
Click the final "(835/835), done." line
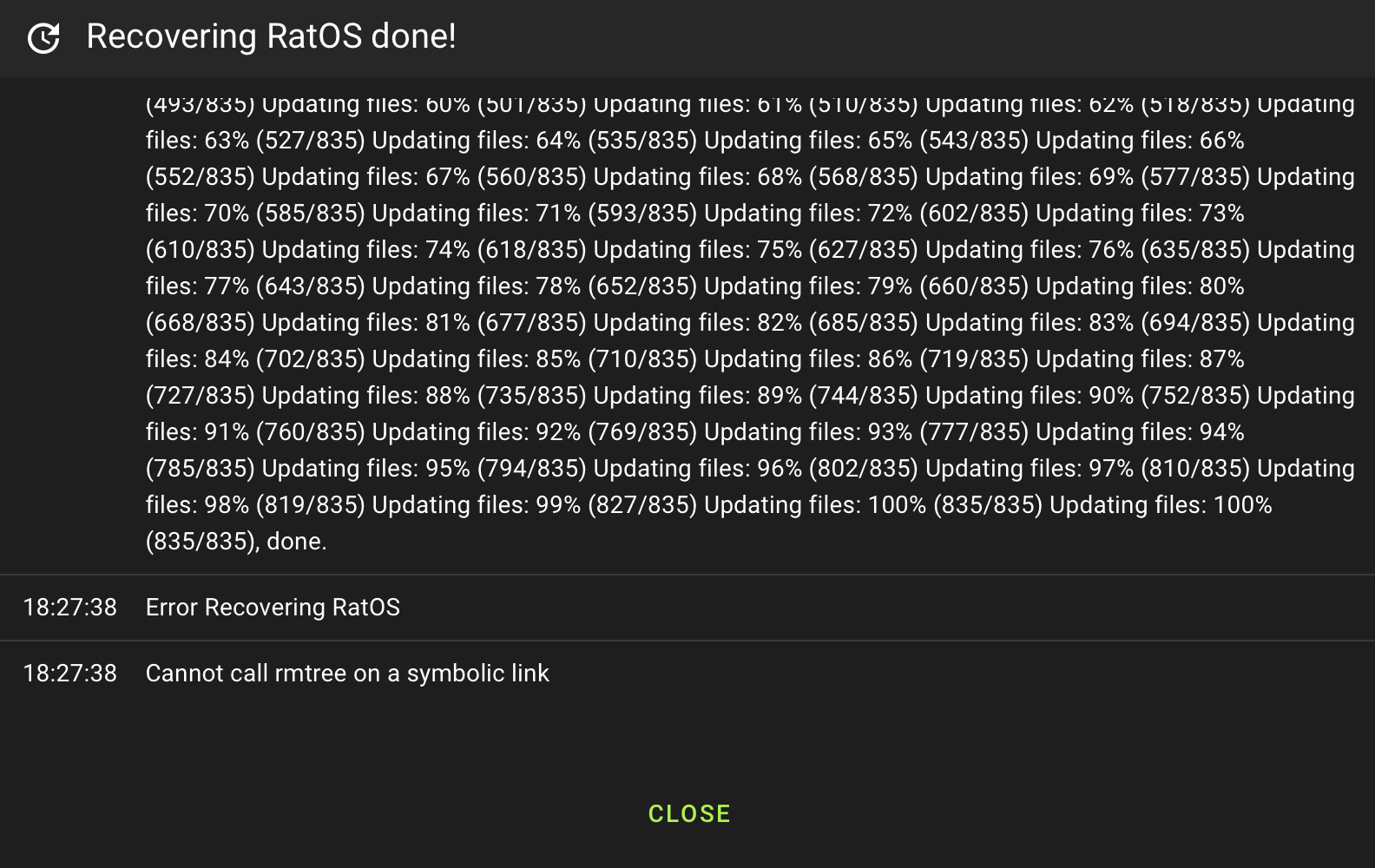(x=236, y=541)
